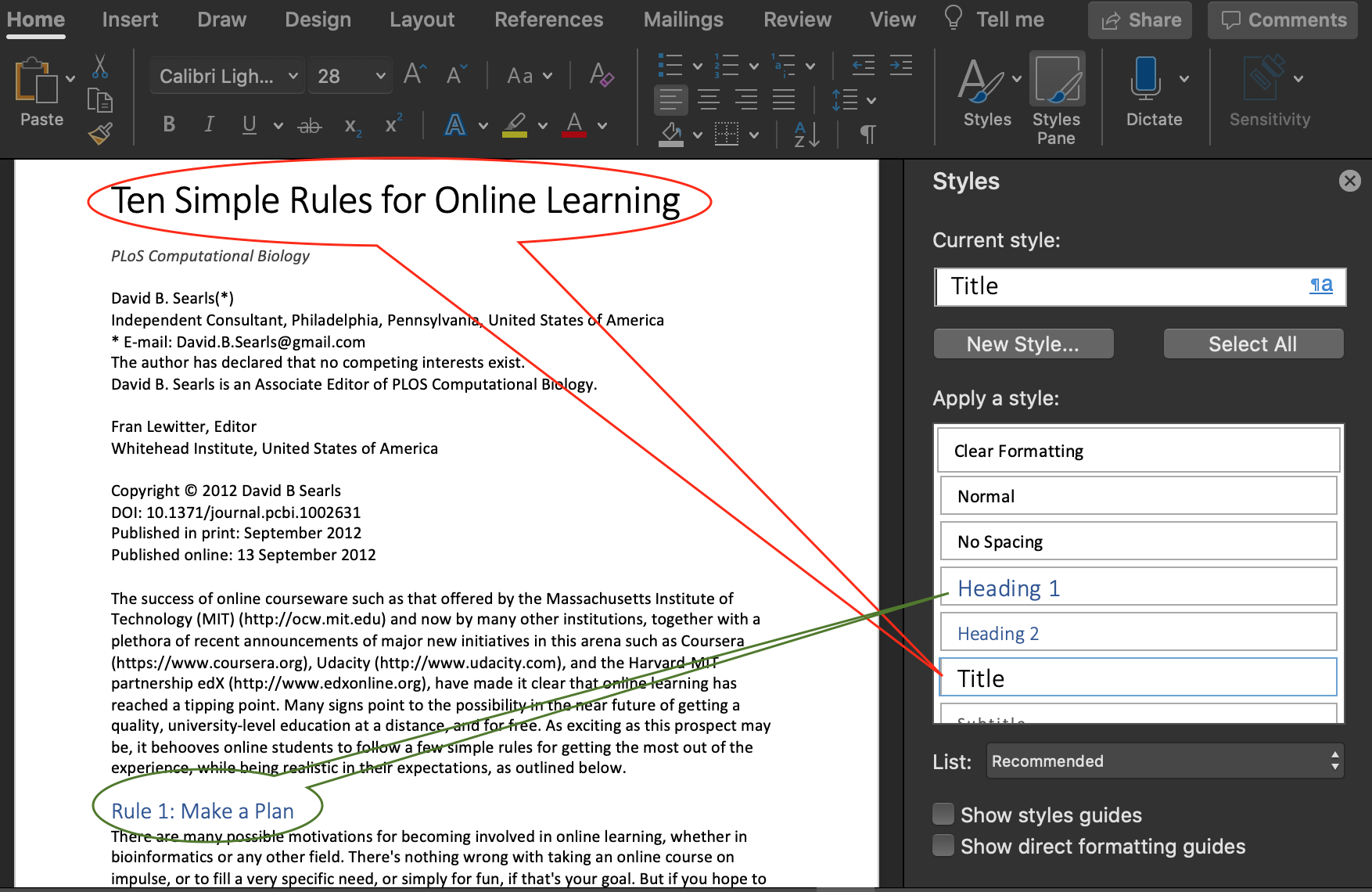Open the List Recommended dropdown

pos(1164,761)
